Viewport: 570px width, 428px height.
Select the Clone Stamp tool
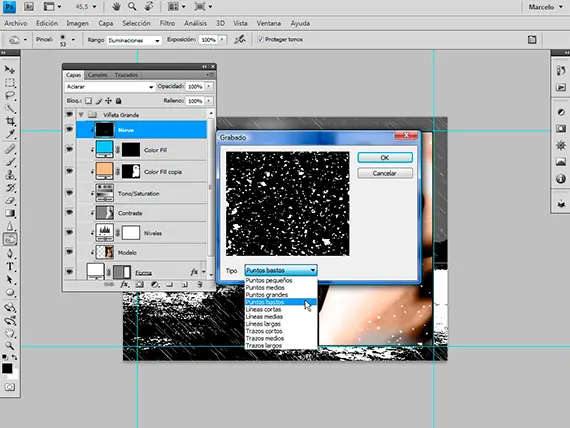pyautogui.click(x=10, y=175)
